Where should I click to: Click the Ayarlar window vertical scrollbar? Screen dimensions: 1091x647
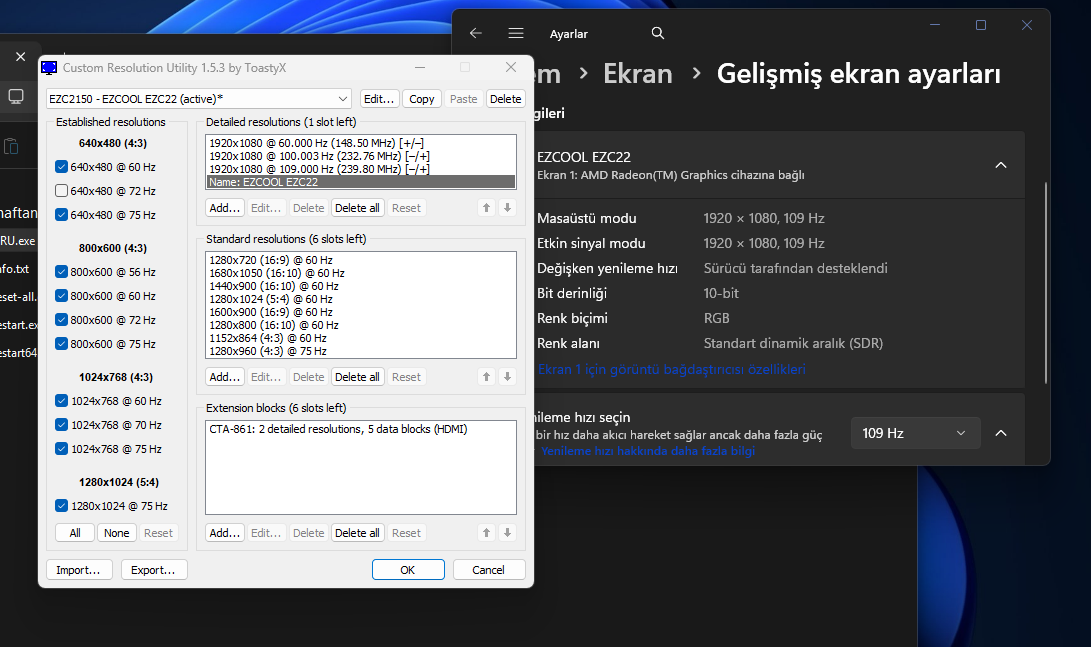[x=1045, y=282]
